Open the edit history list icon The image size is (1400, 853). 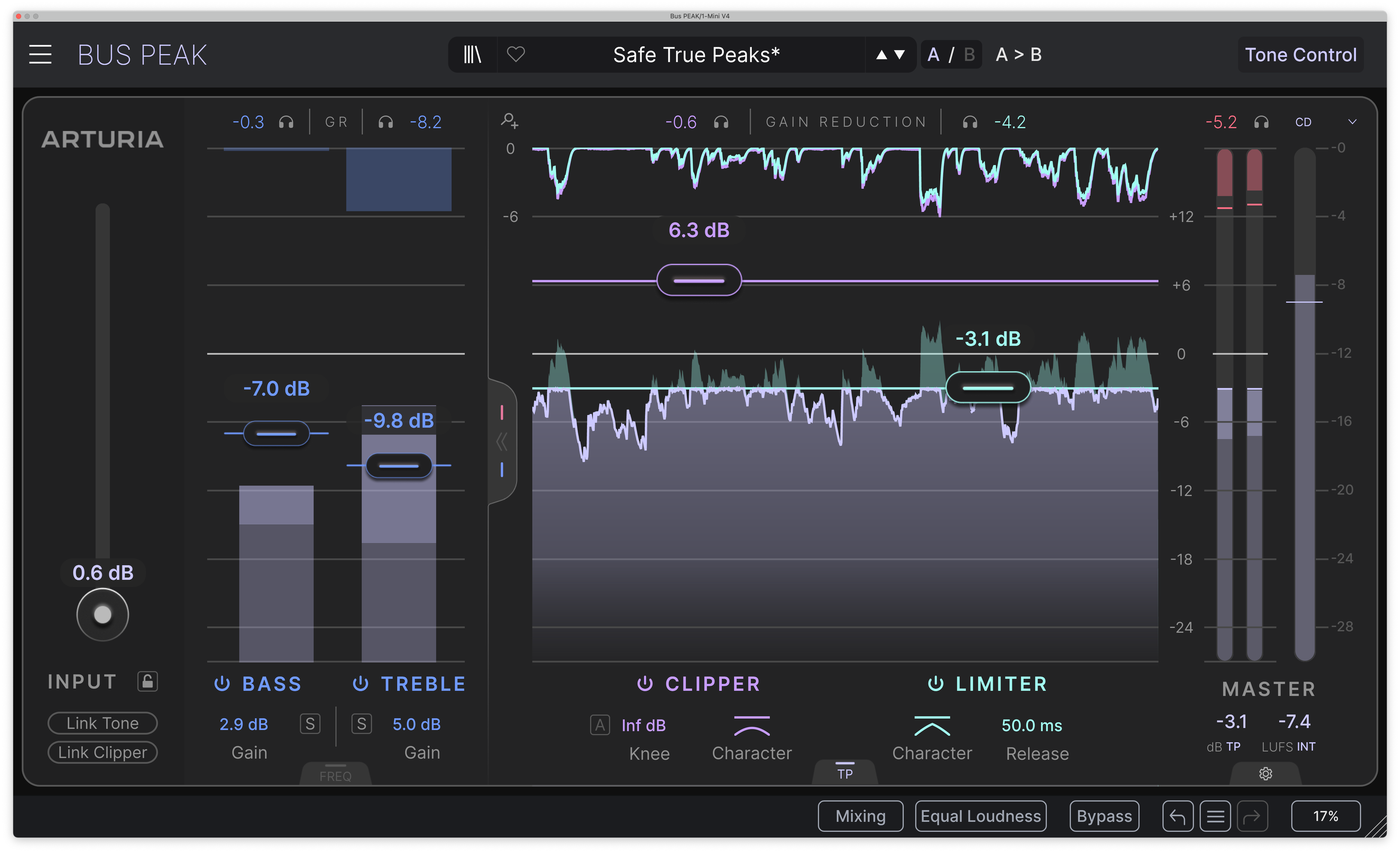(1215, 816)
